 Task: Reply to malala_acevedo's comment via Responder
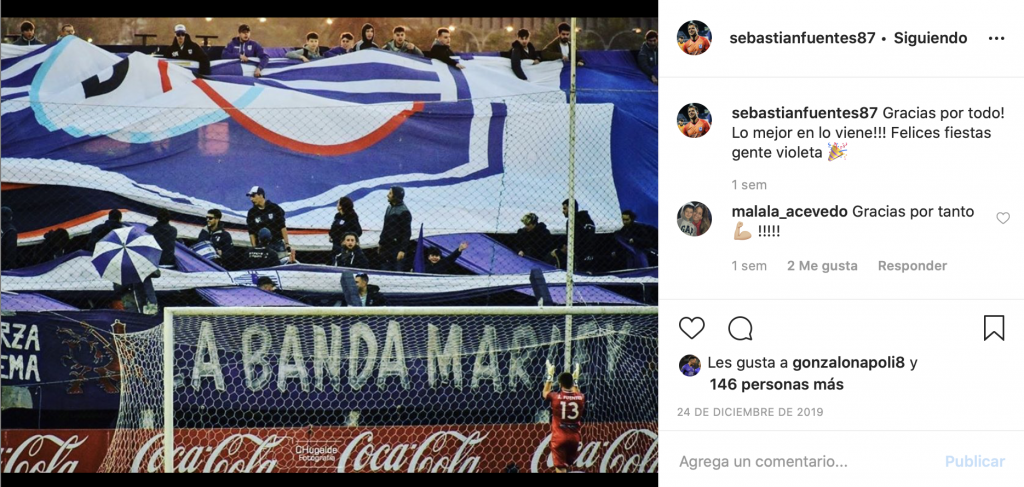pyautogui.click(x=912, y=266)
